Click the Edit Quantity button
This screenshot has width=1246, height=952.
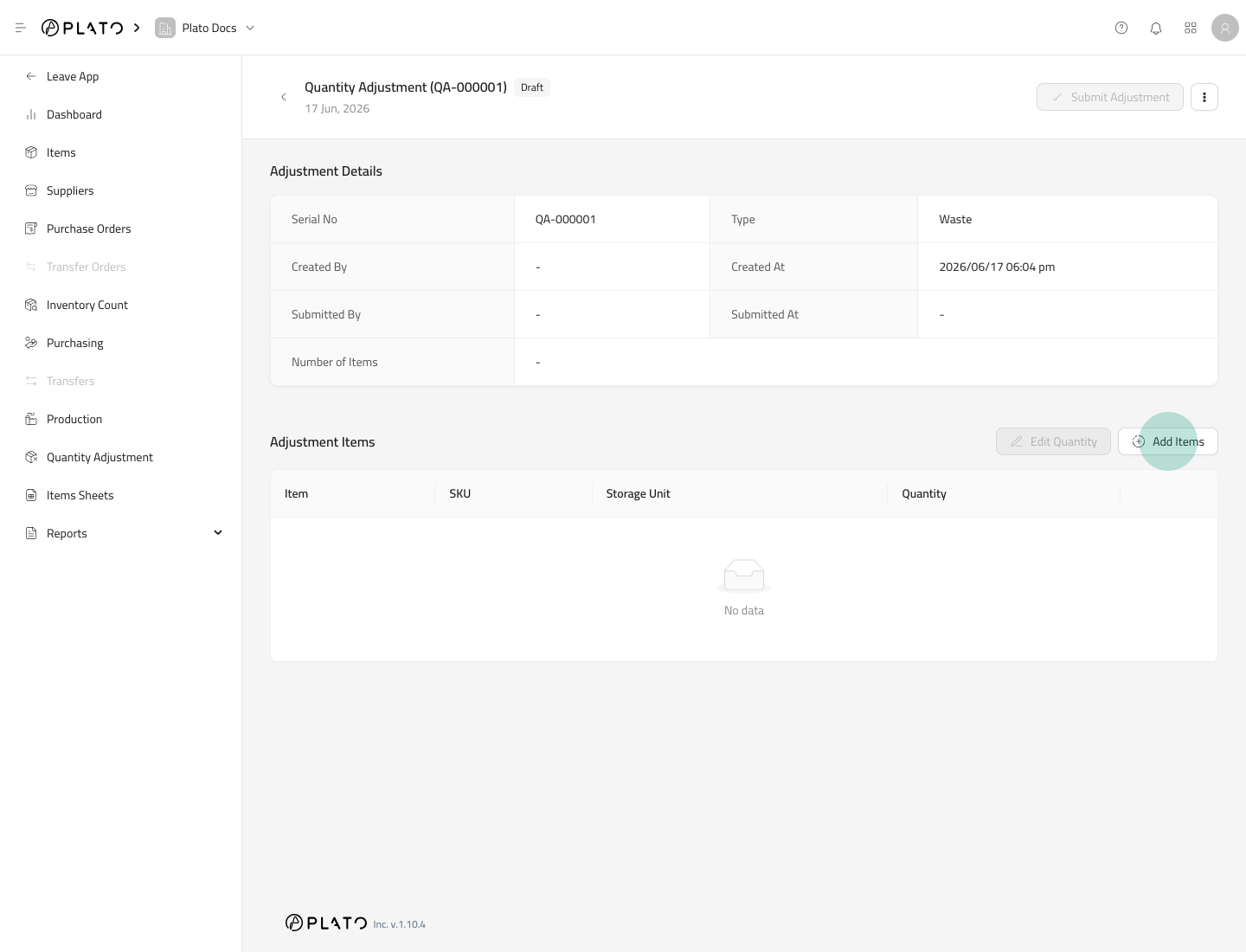(x=1053, y=441)
